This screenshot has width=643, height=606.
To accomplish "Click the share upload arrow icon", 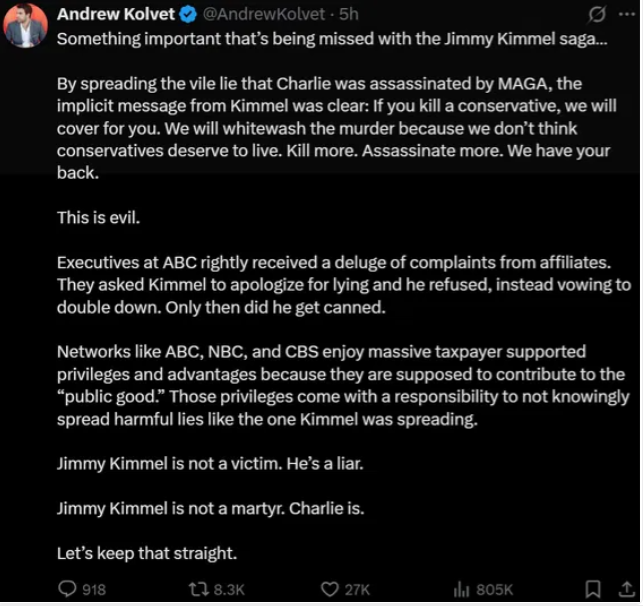I will (x=626, y=589).
